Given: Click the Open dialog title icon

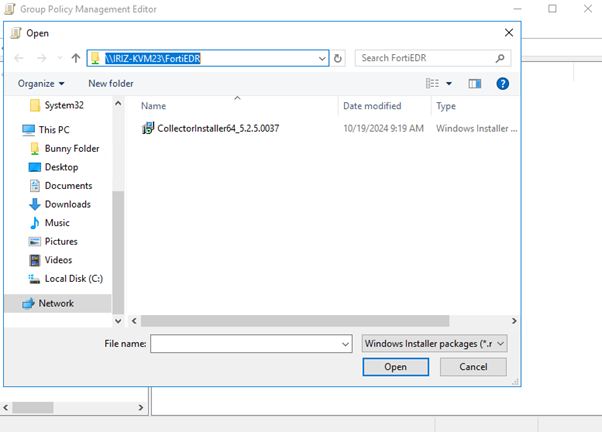Looking at the screenshot, I should click(16, 33).
